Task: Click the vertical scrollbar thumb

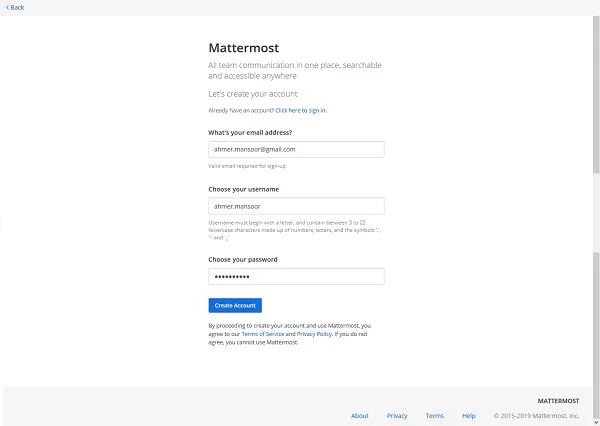Action: [596, 94]
